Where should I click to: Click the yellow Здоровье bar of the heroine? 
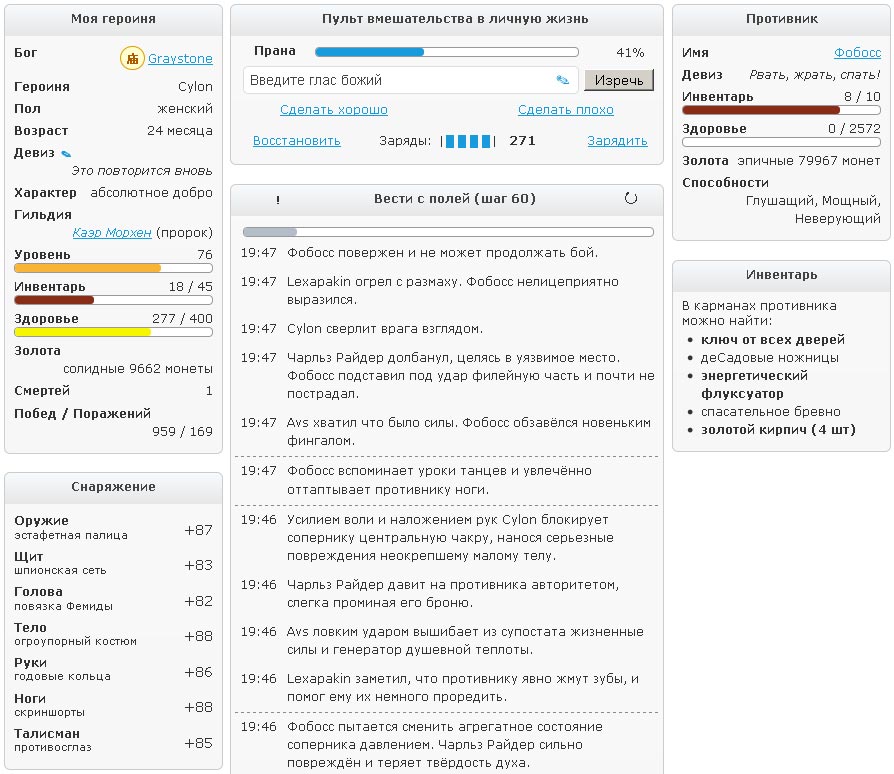113,331
